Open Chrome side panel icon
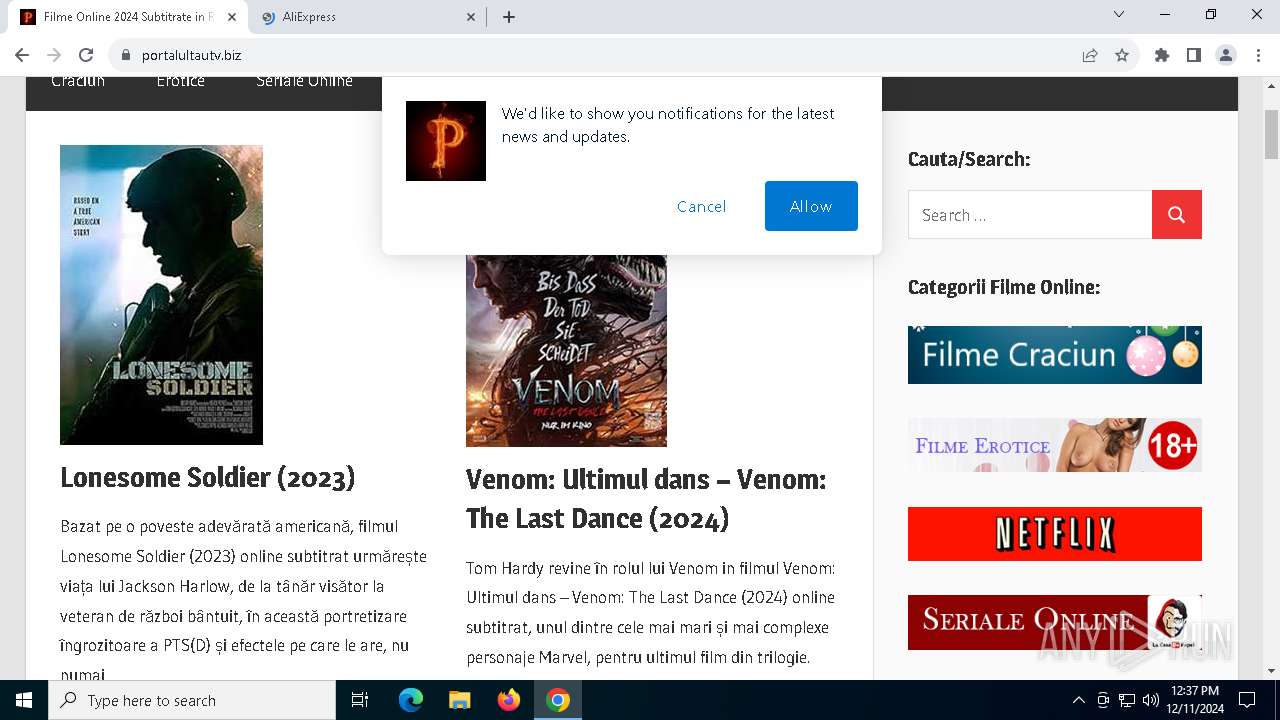Image resolution: width=1280 pixels, height=720 pixels. [x=1194, y=55]
